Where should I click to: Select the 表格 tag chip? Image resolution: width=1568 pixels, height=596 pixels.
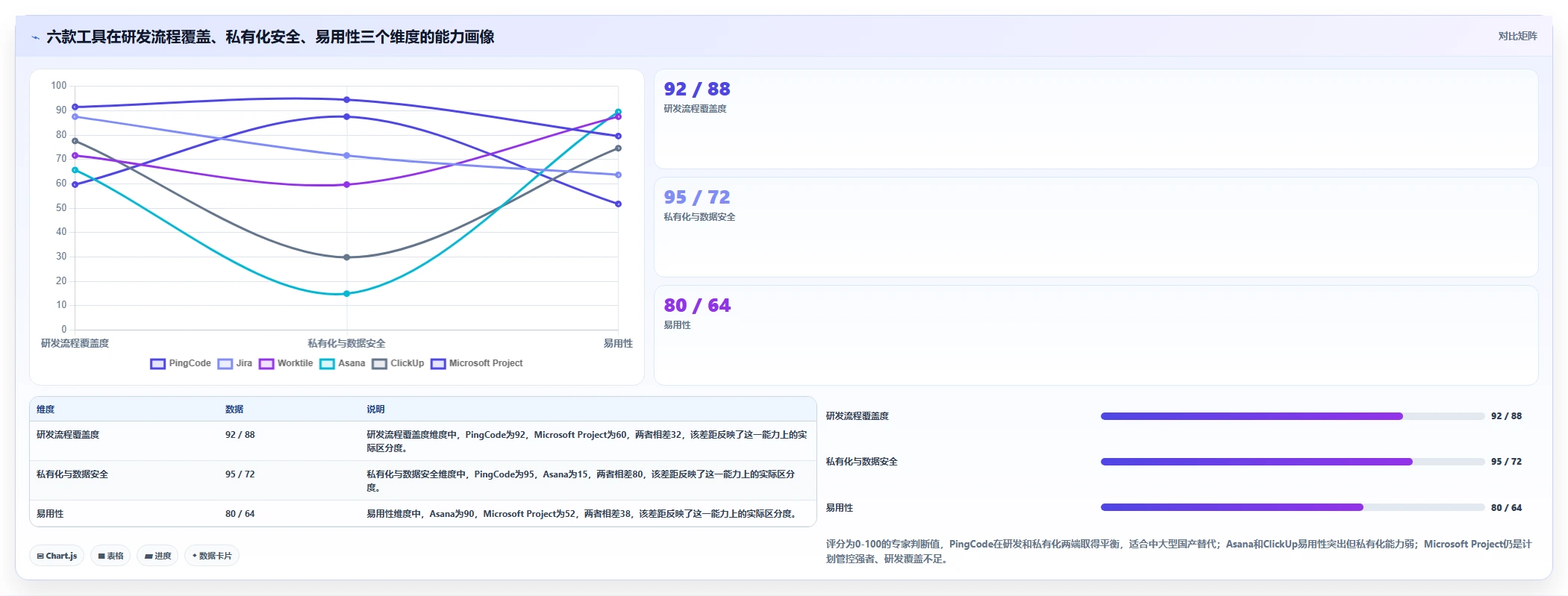[110, 556]
